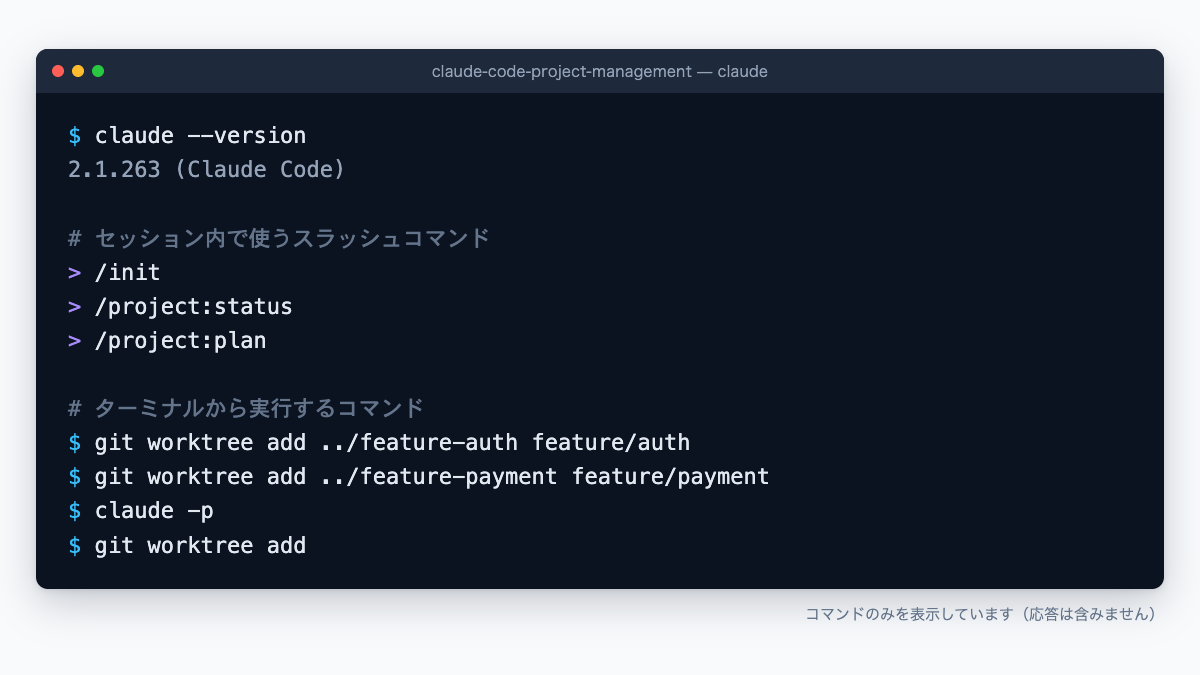The height and width of the screenshot is (675, 1200).
Task: Click the yellow minimize window button
Action: [78, 71]
